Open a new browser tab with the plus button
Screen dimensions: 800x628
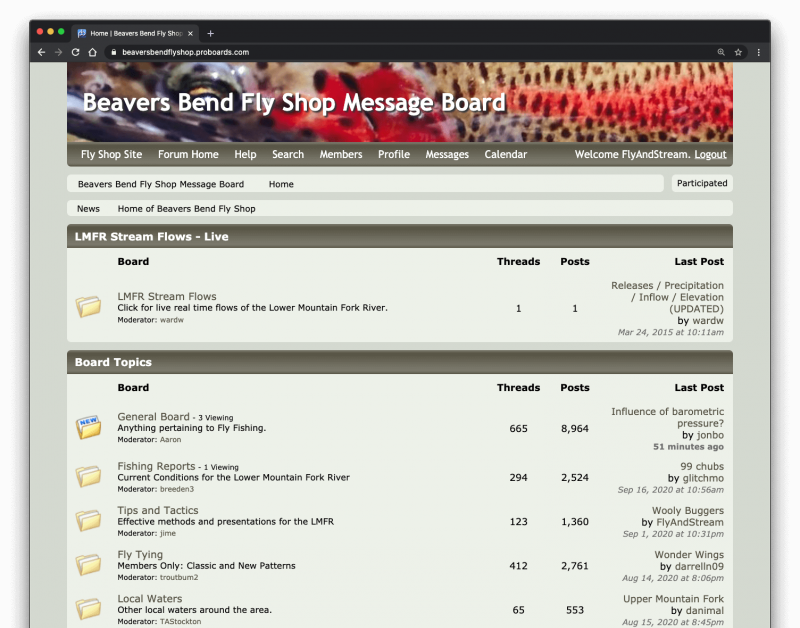[x=210, y=31]
